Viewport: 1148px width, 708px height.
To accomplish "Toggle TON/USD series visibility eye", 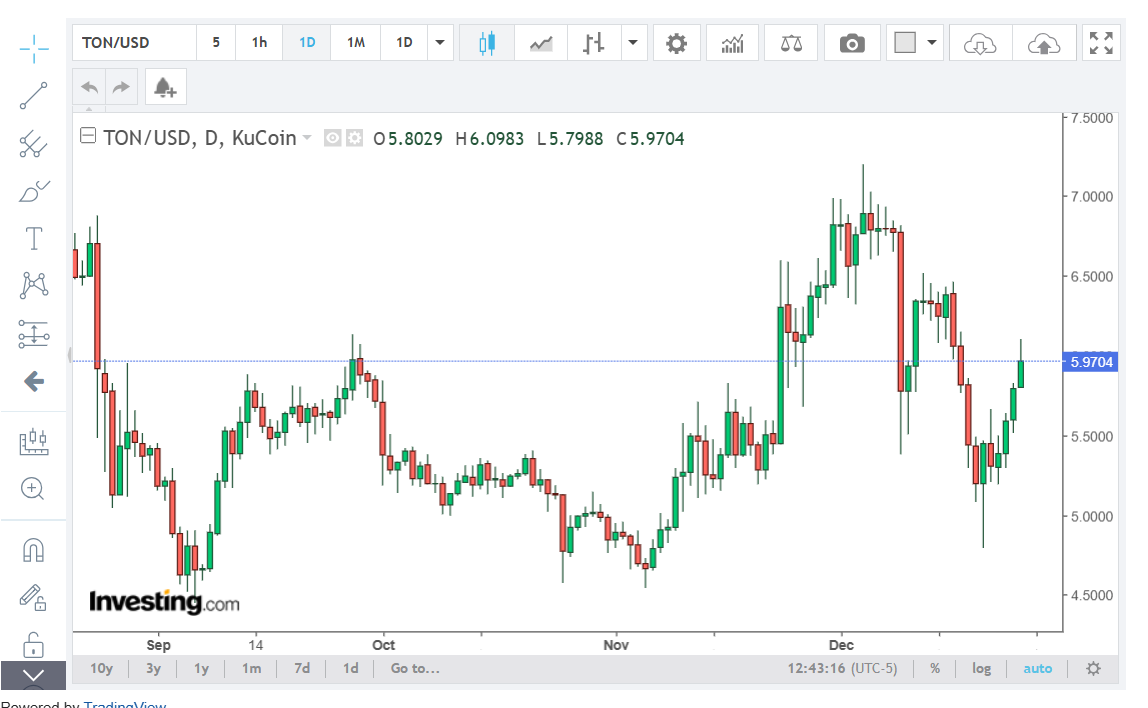I will pos(332,138).
